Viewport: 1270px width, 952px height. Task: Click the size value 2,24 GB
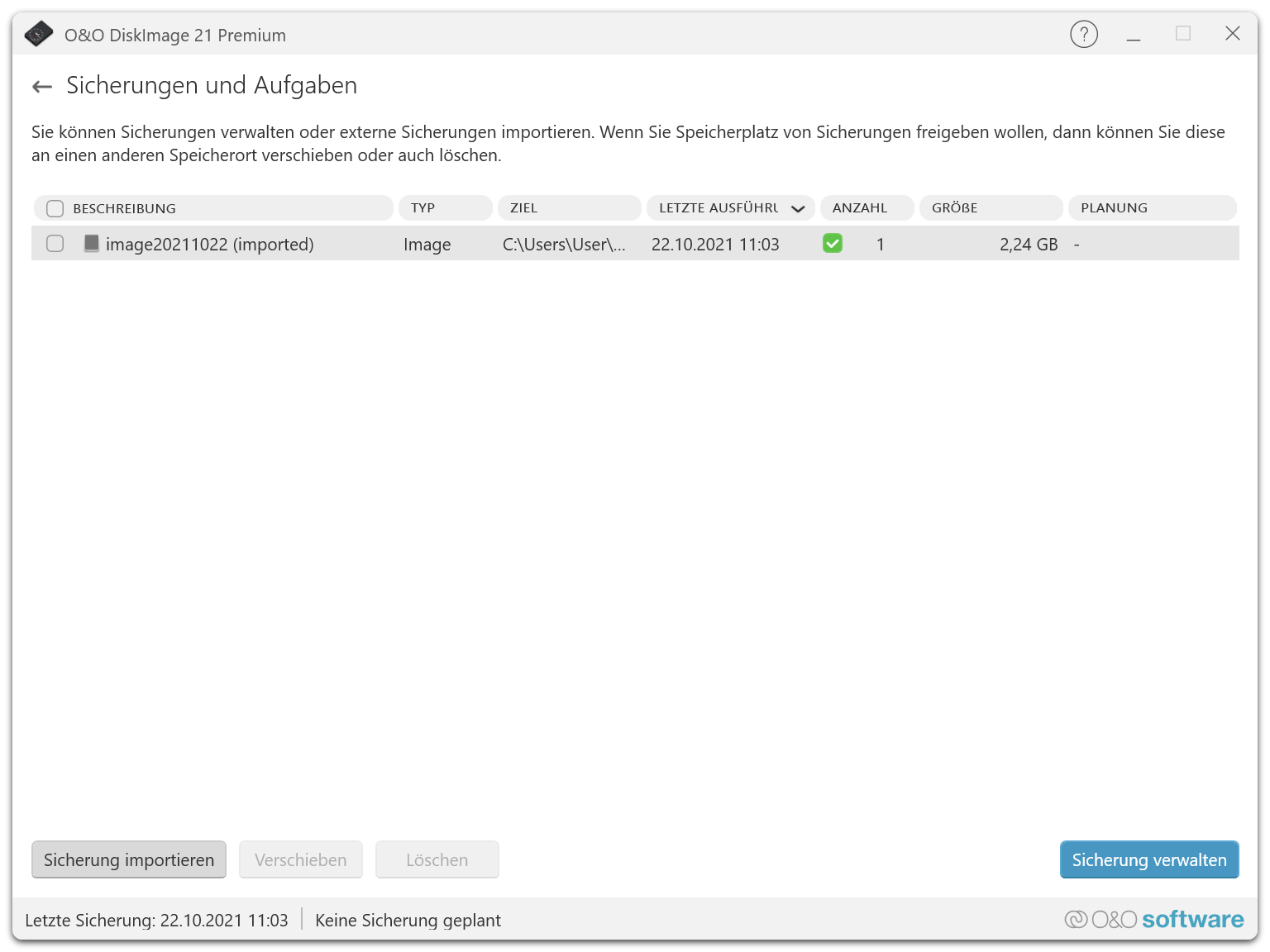1029,244
